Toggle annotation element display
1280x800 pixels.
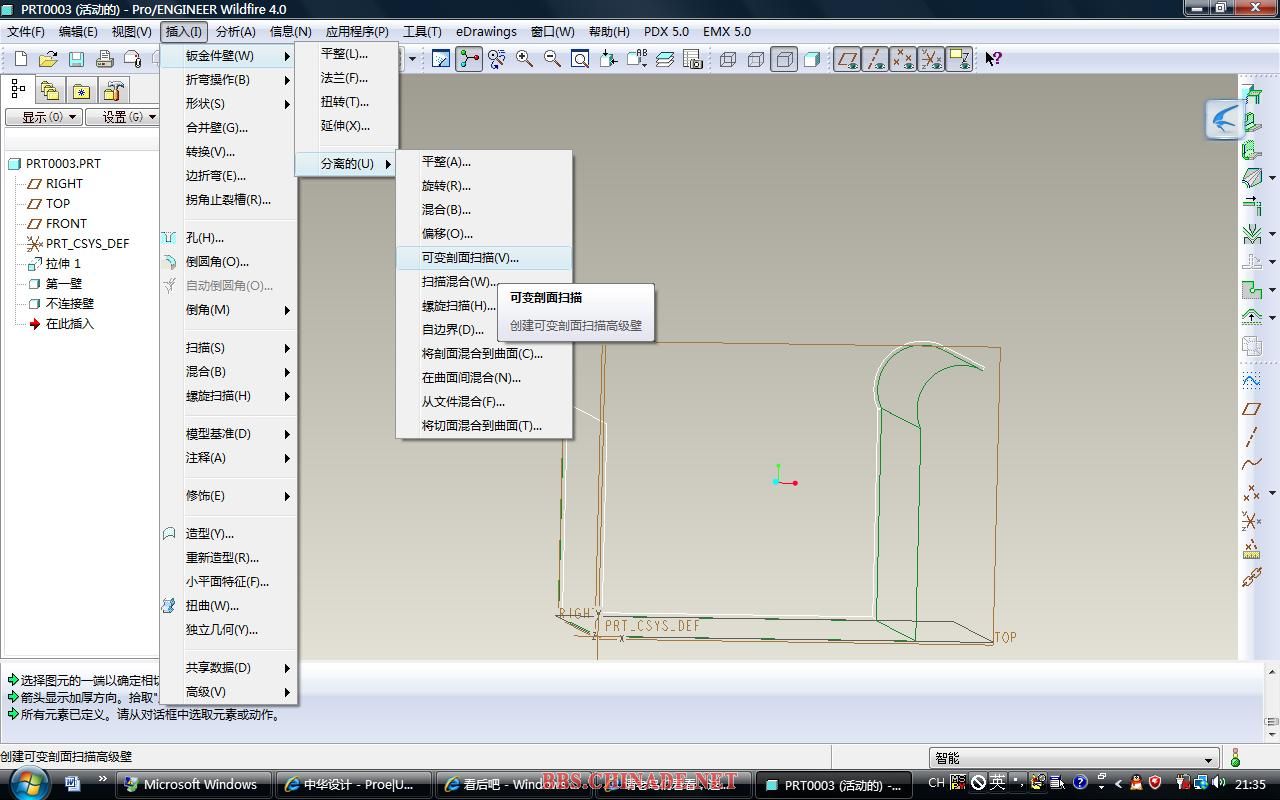(x=959, y=59)
